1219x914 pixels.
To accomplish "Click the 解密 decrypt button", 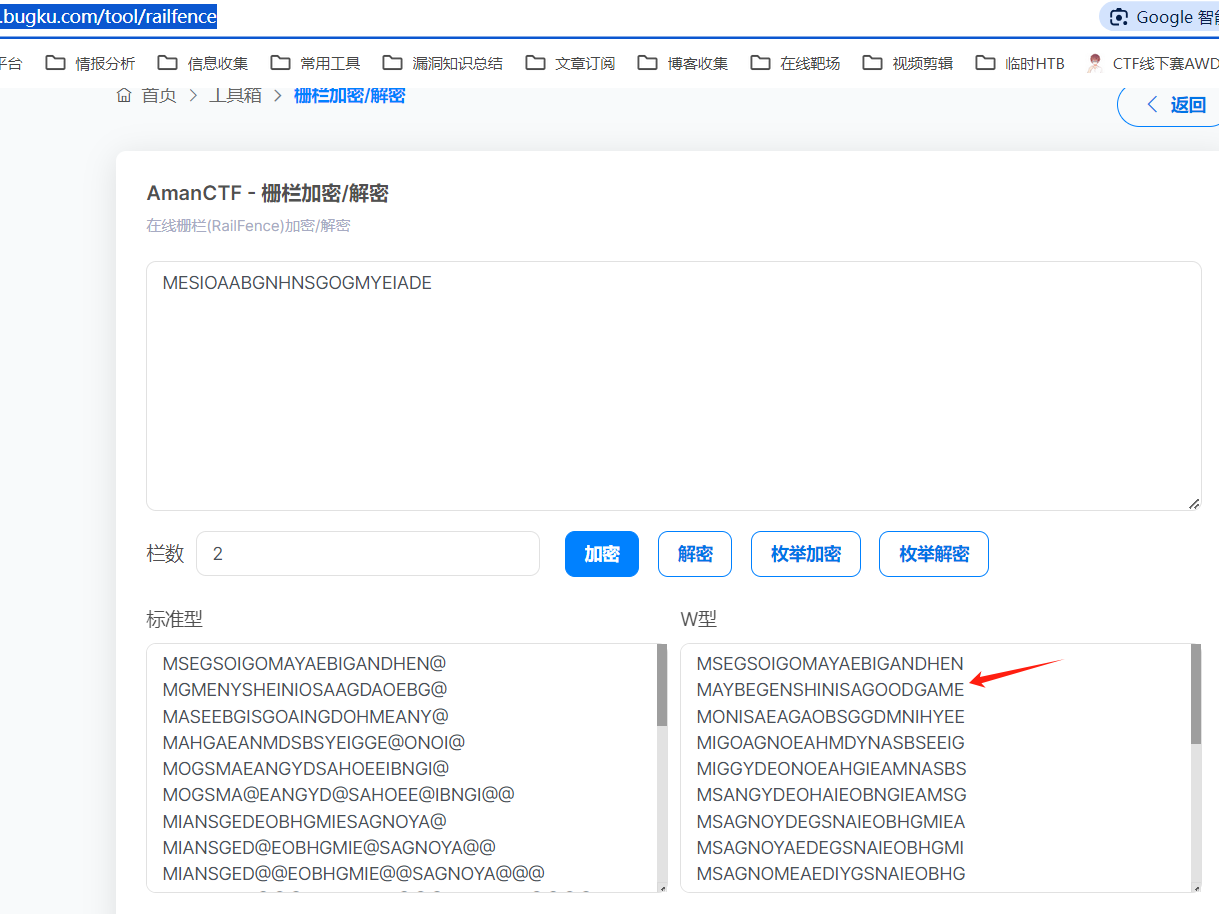I will (x=695, y=554).
